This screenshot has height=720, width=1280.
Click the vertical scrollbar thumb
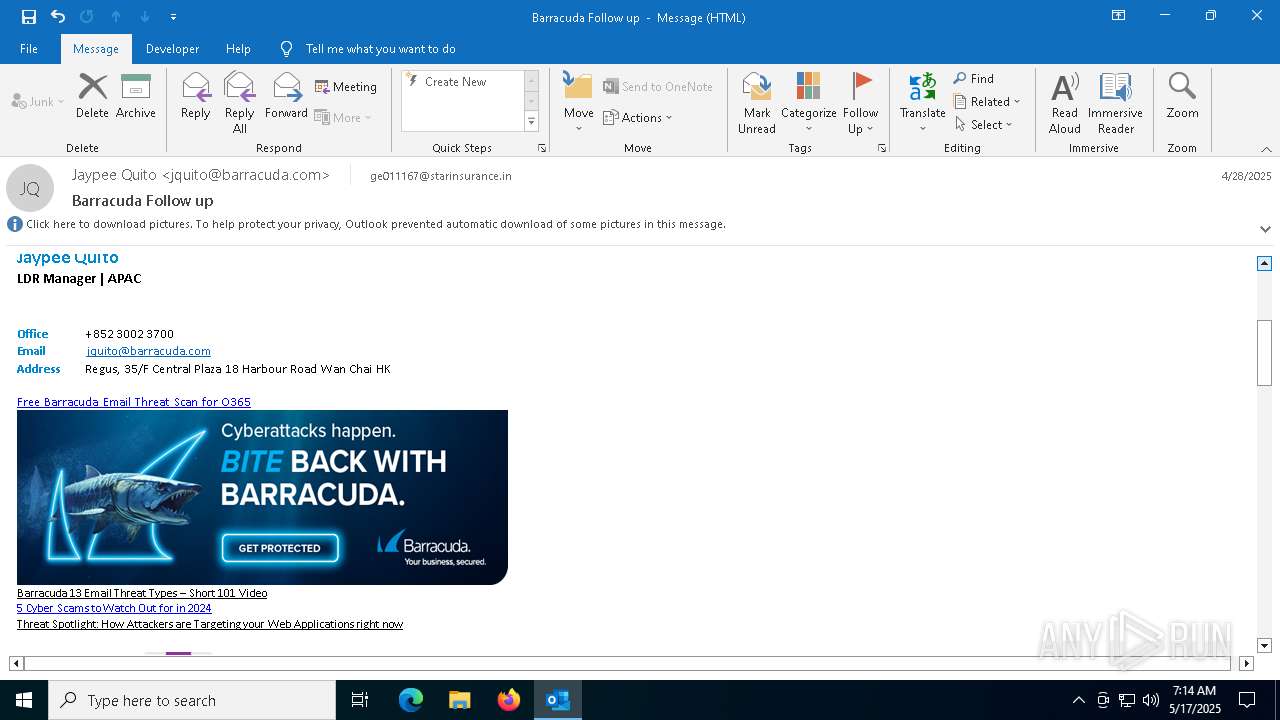(x=1264, y=352)
